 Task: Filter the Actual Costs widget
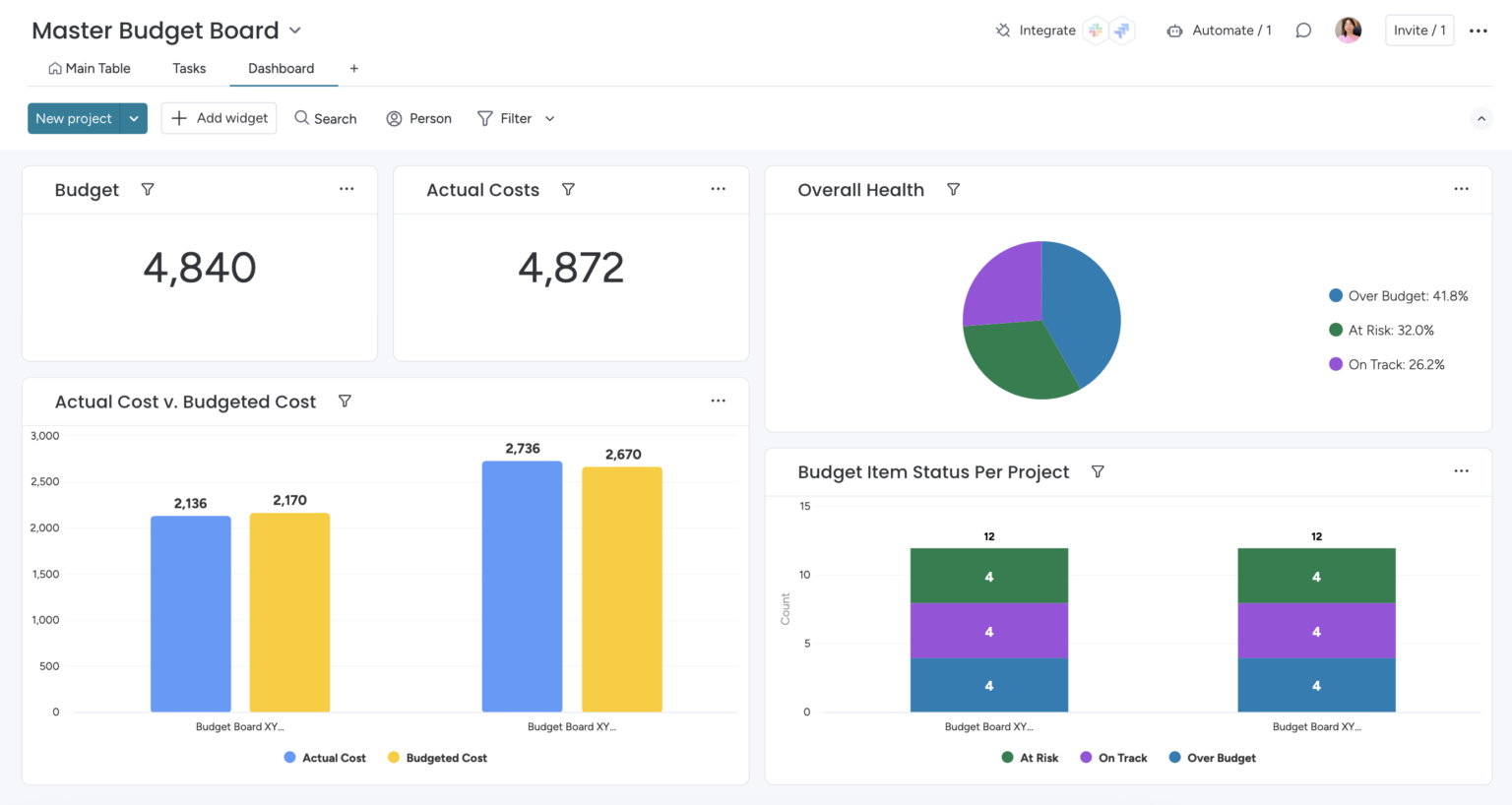(x=568, y=189)
